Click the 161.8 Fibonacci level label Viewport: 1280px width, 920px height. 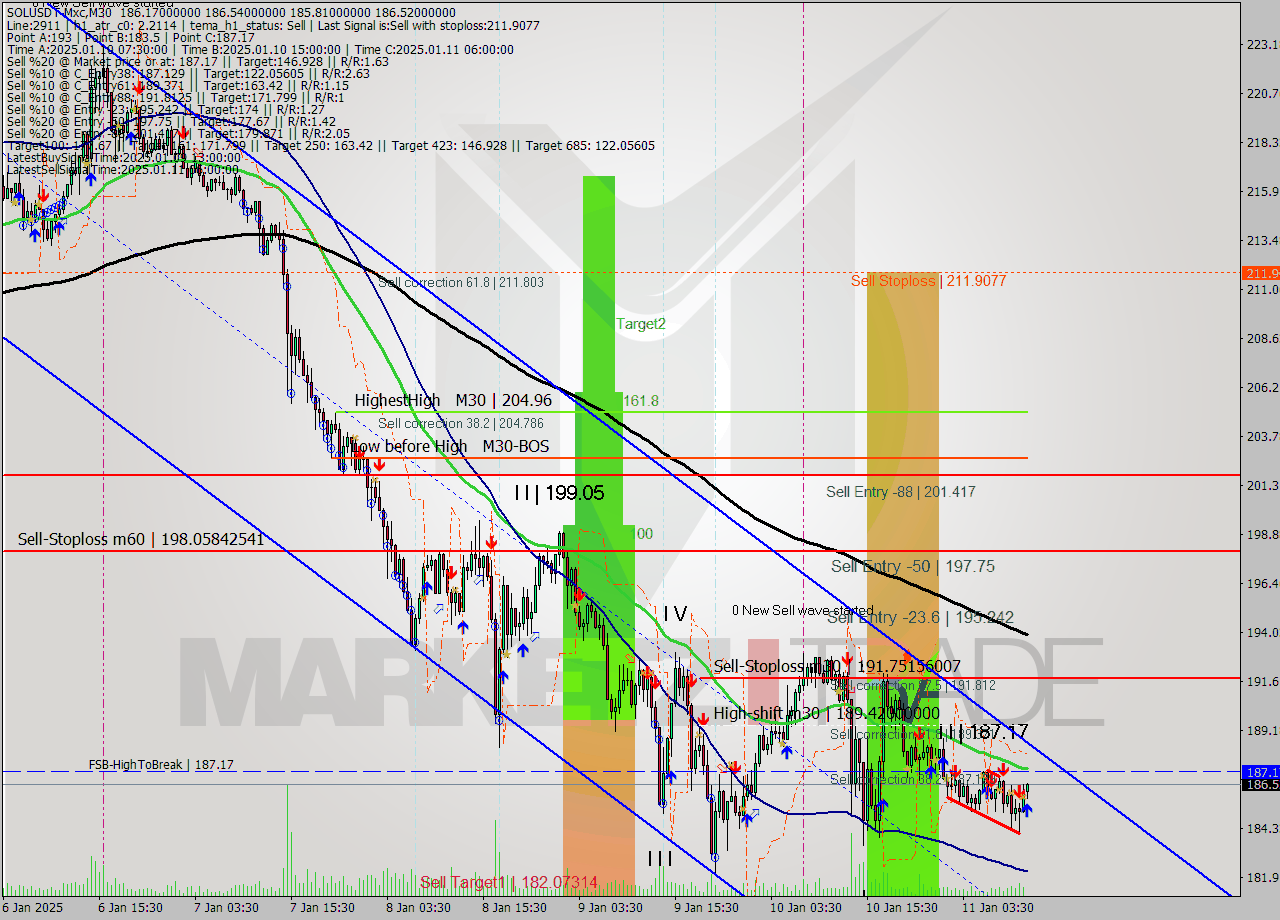pyautogui.click(x=641, y=401)
